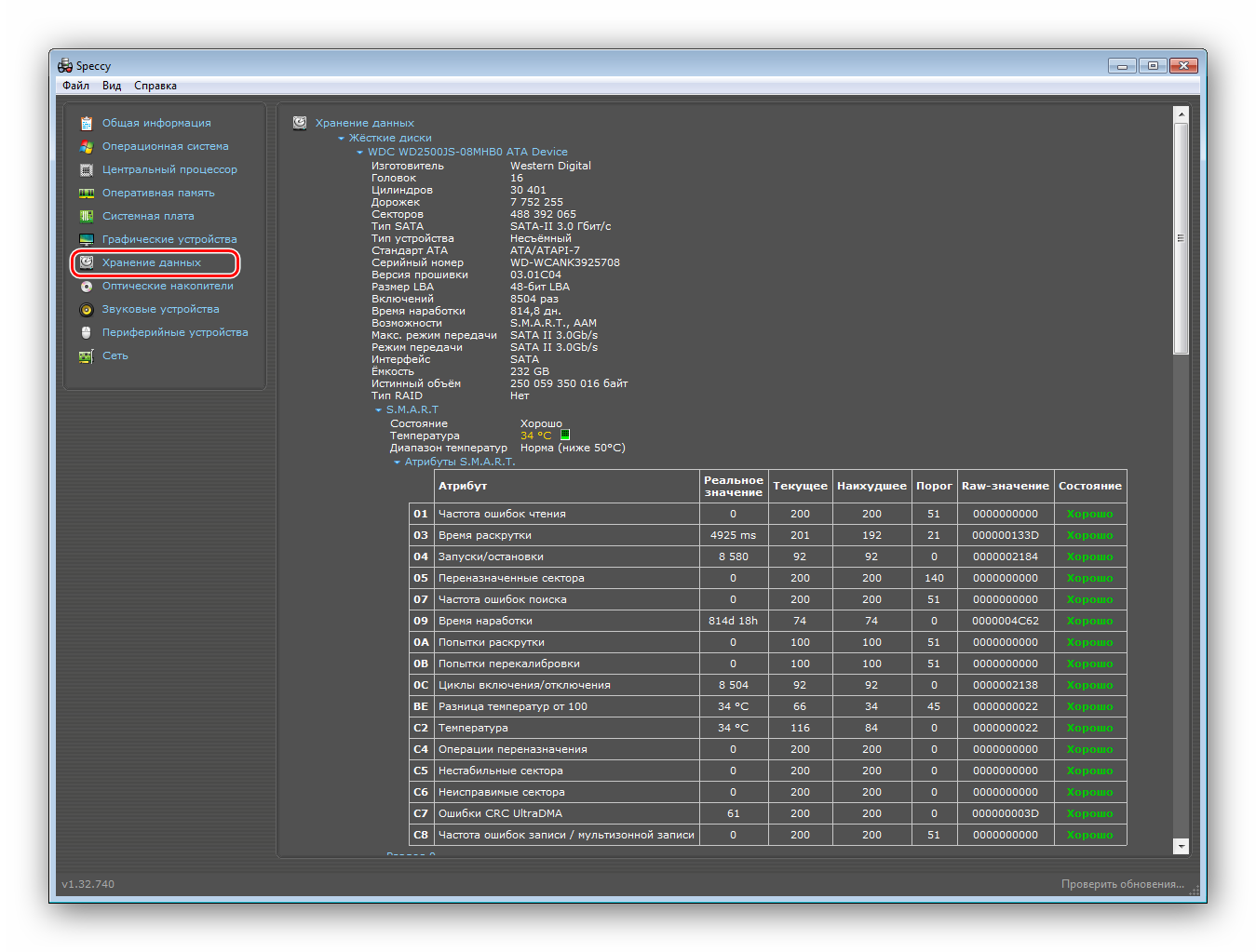Click the Оптические накопители disc icon
Image resolution: width=1256 pixels, height=952 pixels.
tap(87, 286)
